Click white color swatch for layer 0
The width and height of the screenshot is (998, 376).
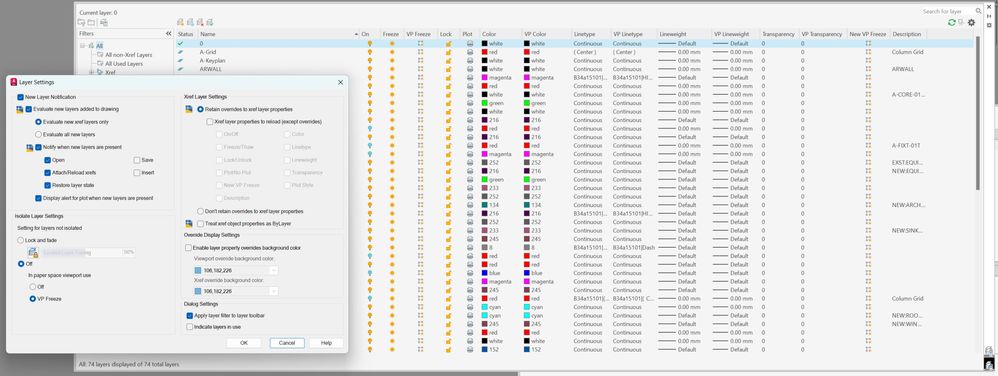484,43
